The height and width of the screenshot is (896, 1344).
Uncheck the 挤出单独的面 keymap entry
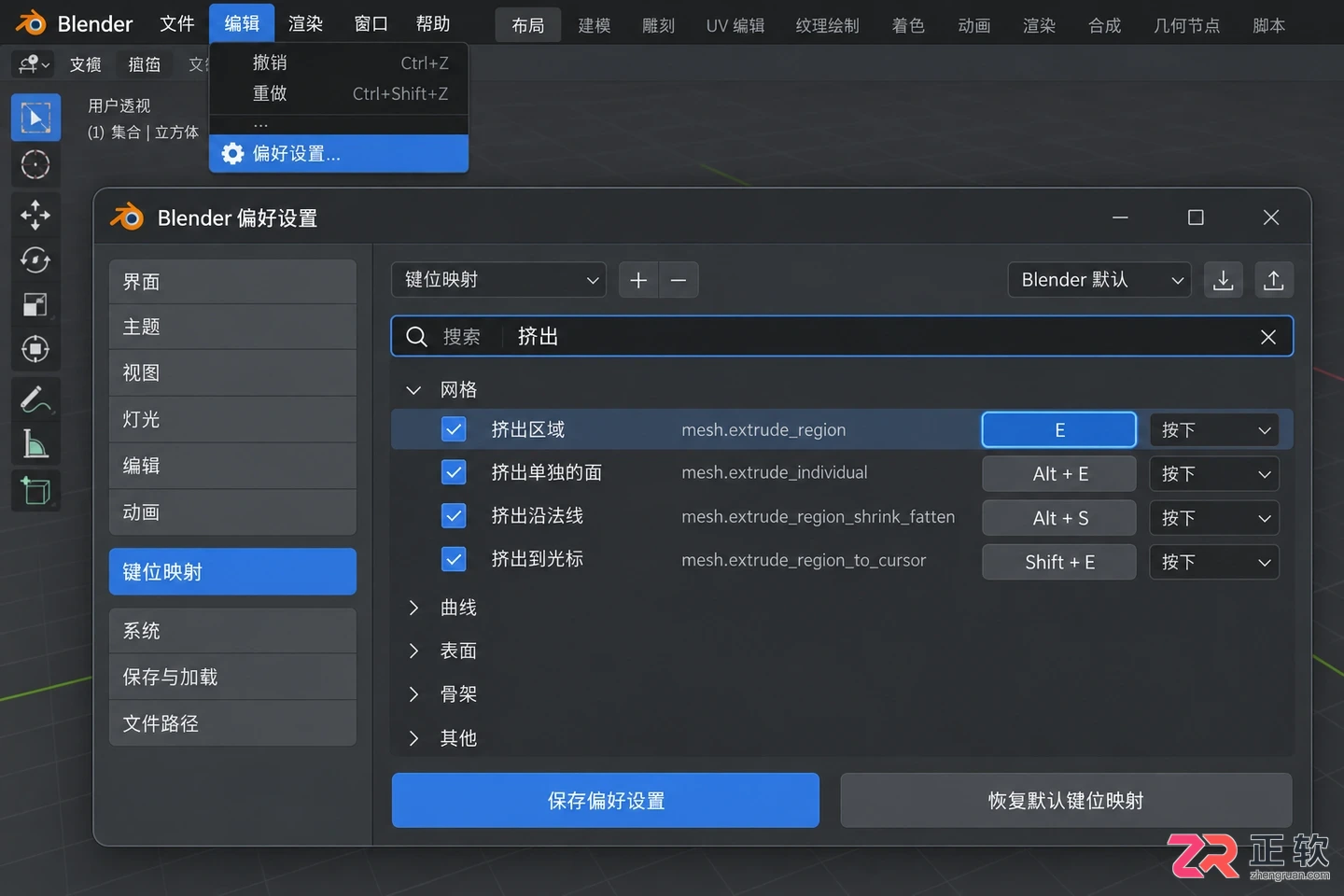click(454, 472)
